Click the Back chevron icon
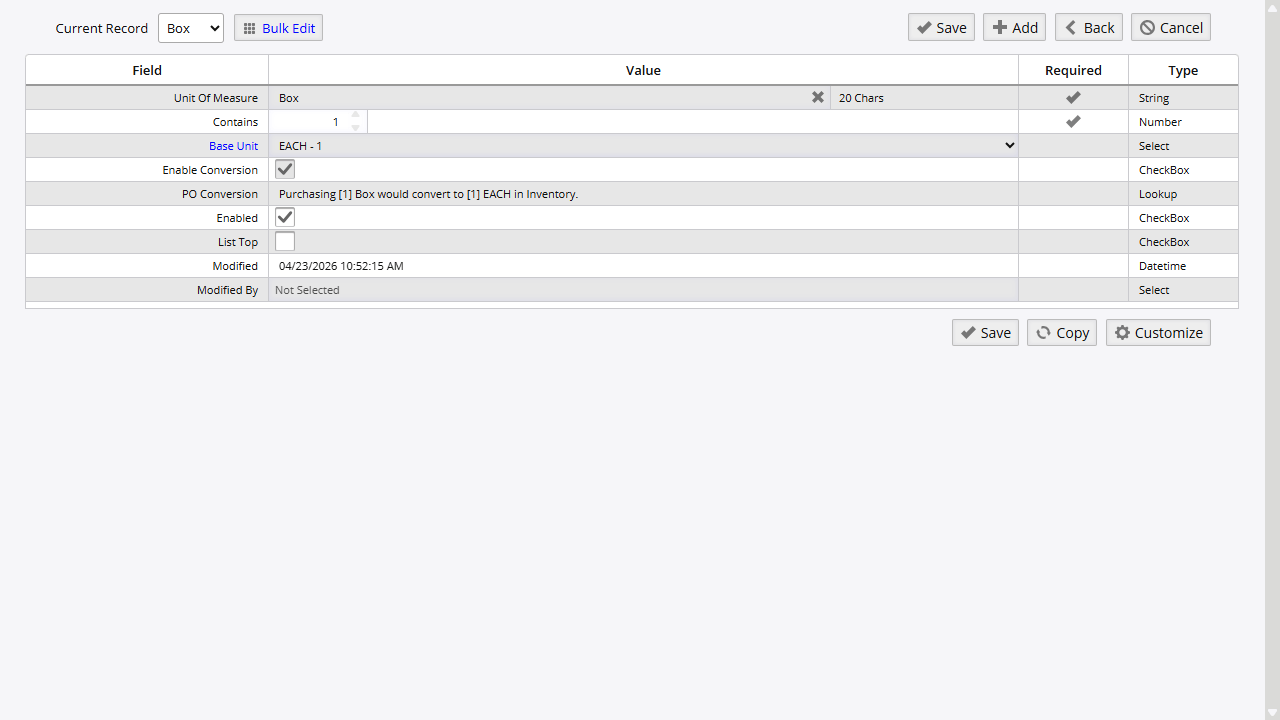Viewport: 1280px width, 720px height. tap(1070, 27)
